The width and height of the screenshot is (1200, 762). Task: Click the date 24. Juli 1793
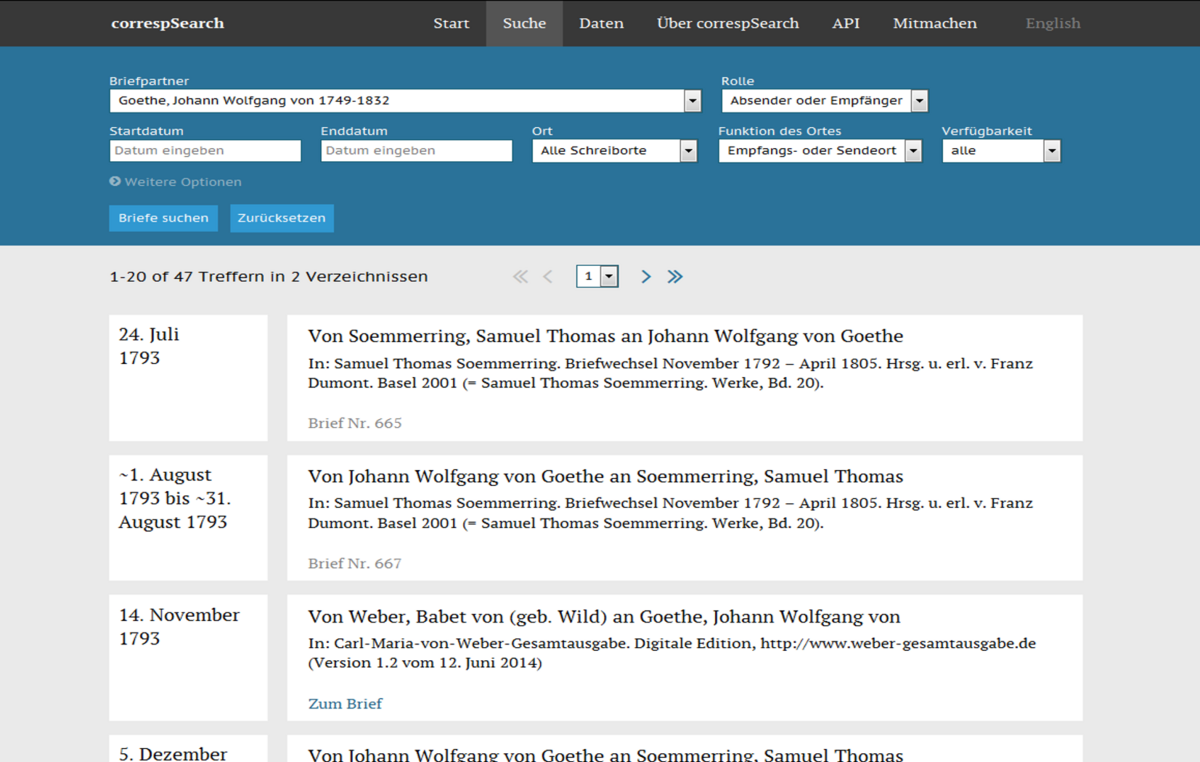tap(149, 346)
